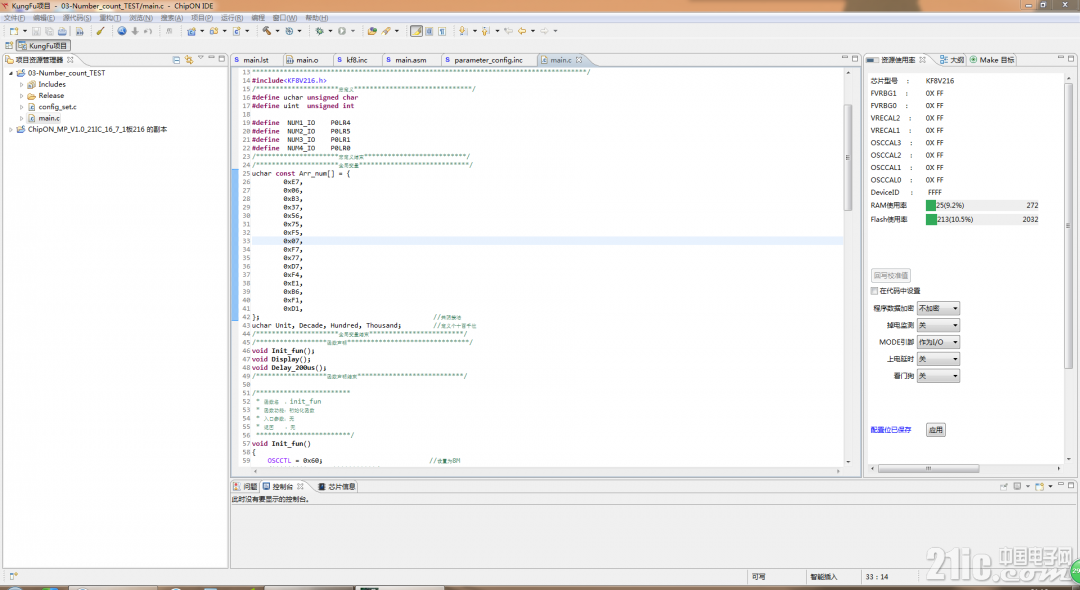This screenshot has width=1080, height=590.
Task: Toggle link with editor in project explorer
Action: [188, 60]
